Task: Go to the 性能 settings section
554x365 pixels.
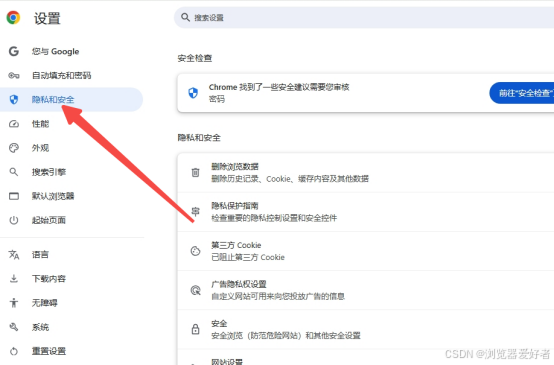Action: coord(71,124)
